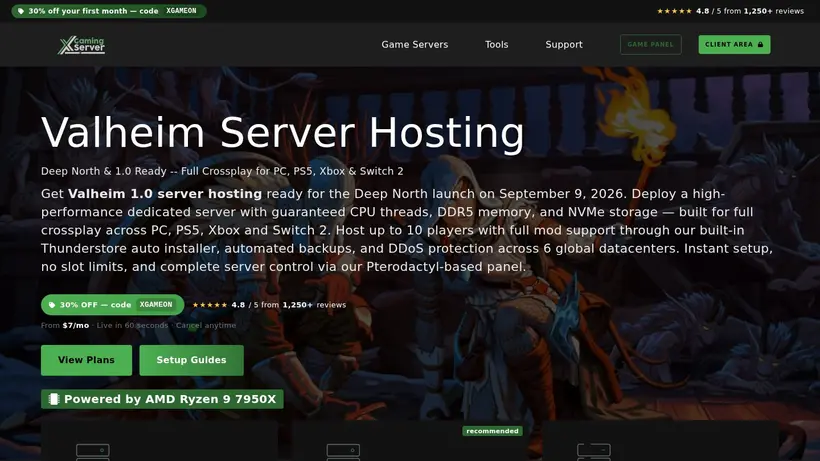Click the top-right 1,250+ reviews text
820x461 pixels.
pyautogui.click(x=774, y=11)
